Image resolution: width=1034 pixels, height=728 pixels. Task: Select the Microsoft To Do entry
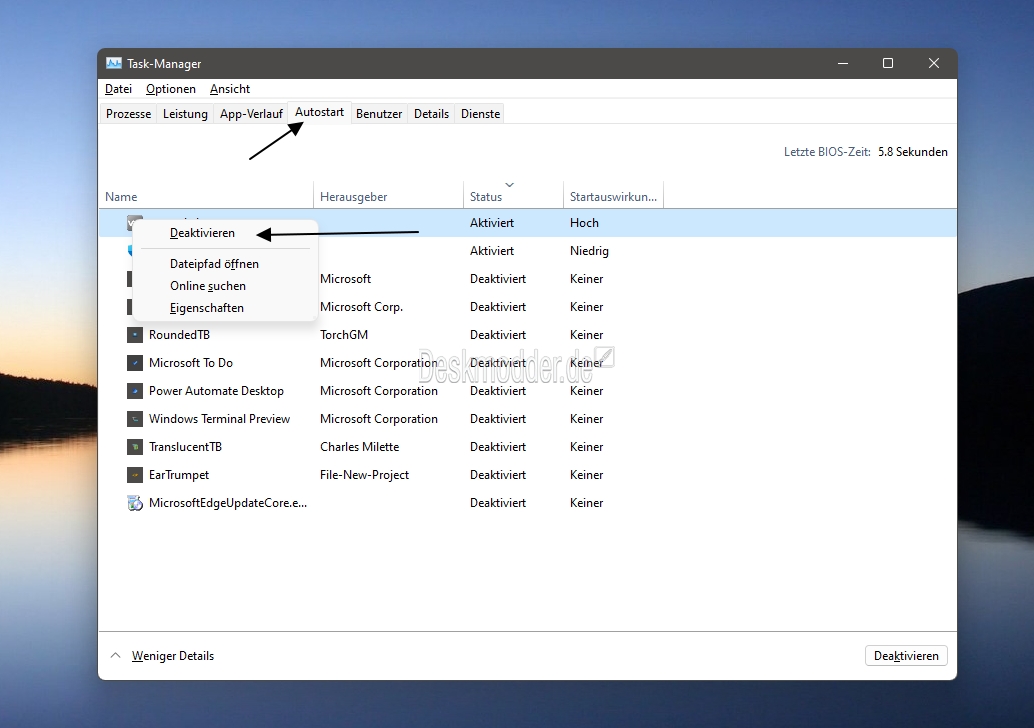pos(191,363)
